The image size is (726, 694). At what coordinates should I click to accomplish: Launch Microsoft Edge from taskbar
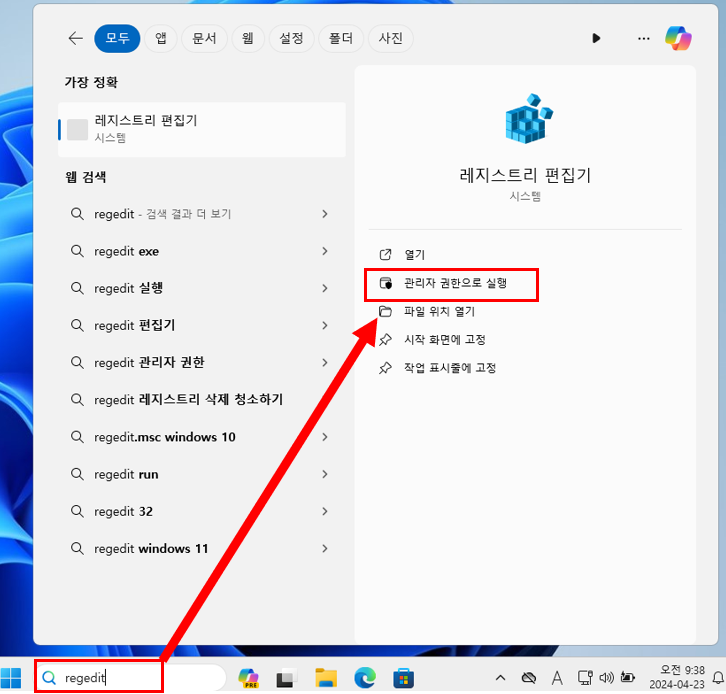pos(365,678)
